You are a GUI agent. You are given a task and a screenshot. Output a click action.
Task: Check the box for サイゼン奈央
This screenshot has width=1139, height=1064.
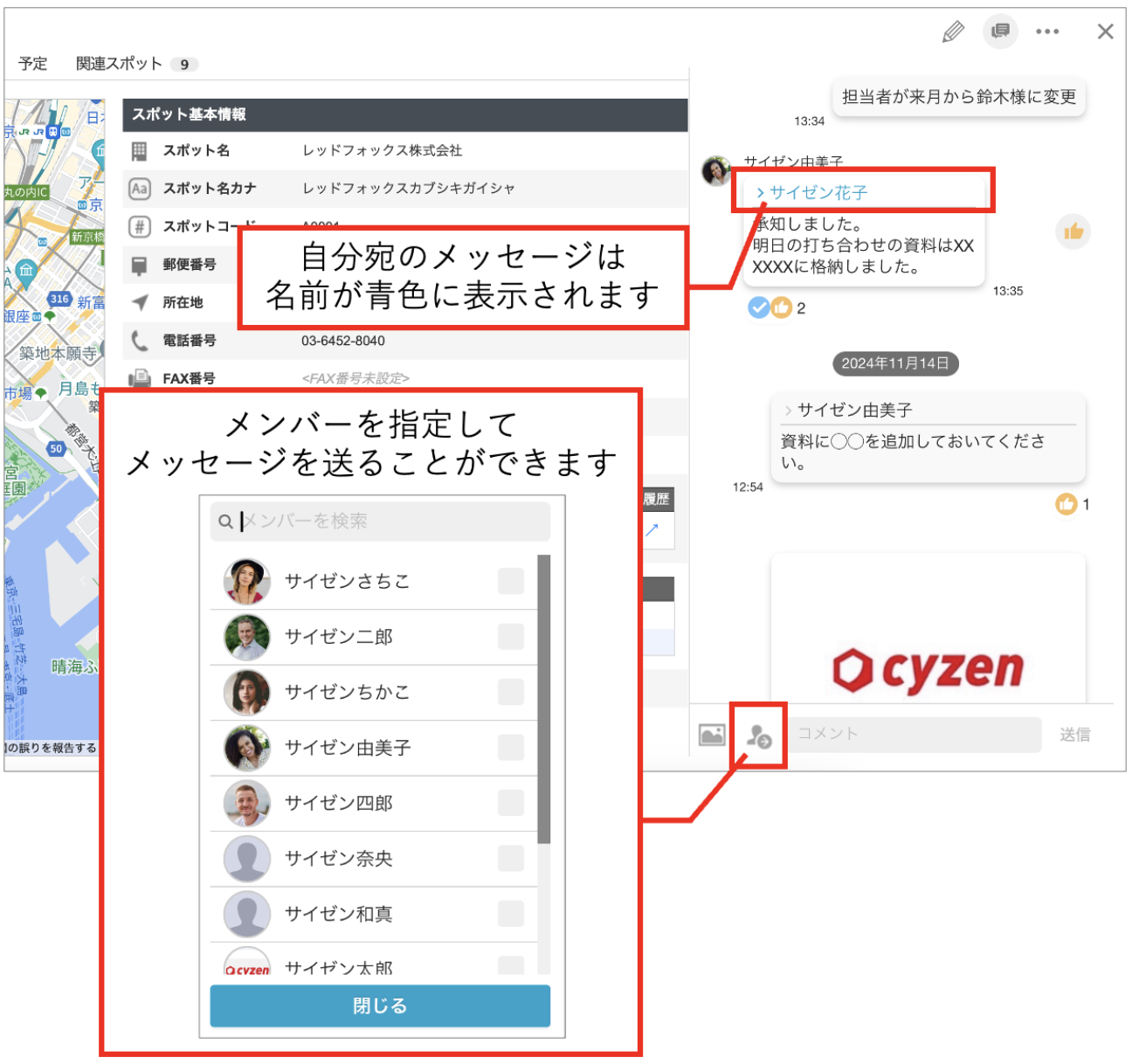[x=511, y=859]
